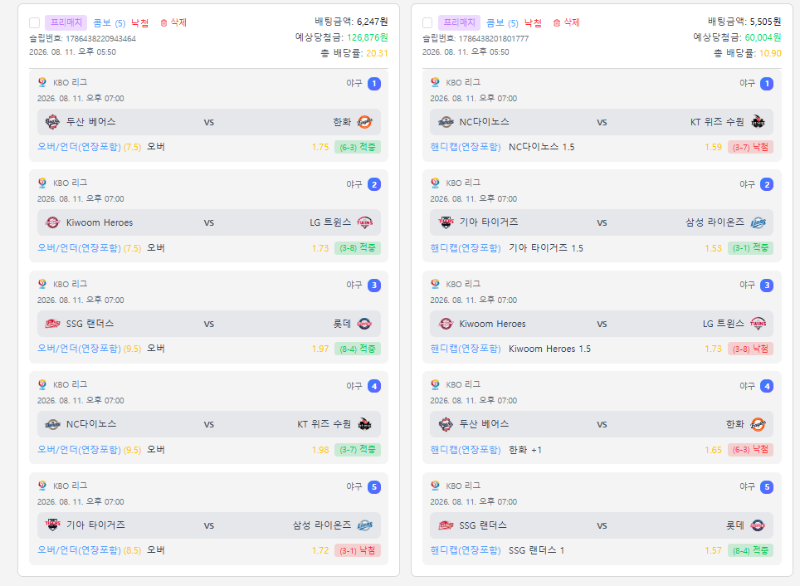800x586 pixels.
Task: Check the left bet slip checkbox
Action: pos(35,22)
